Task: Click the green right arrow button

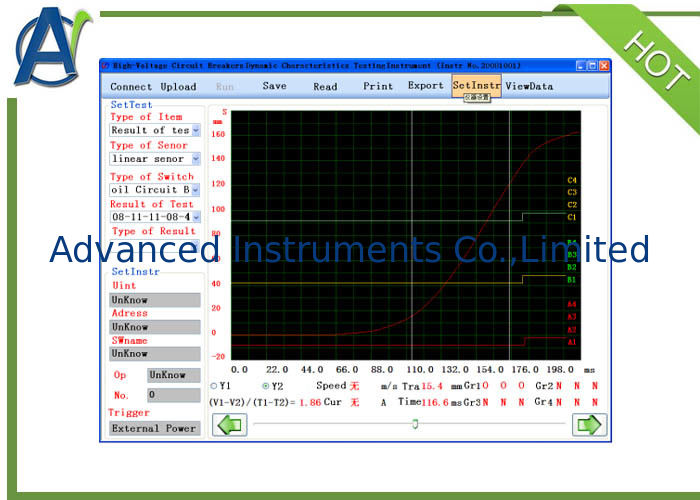Action: [589, 425]
